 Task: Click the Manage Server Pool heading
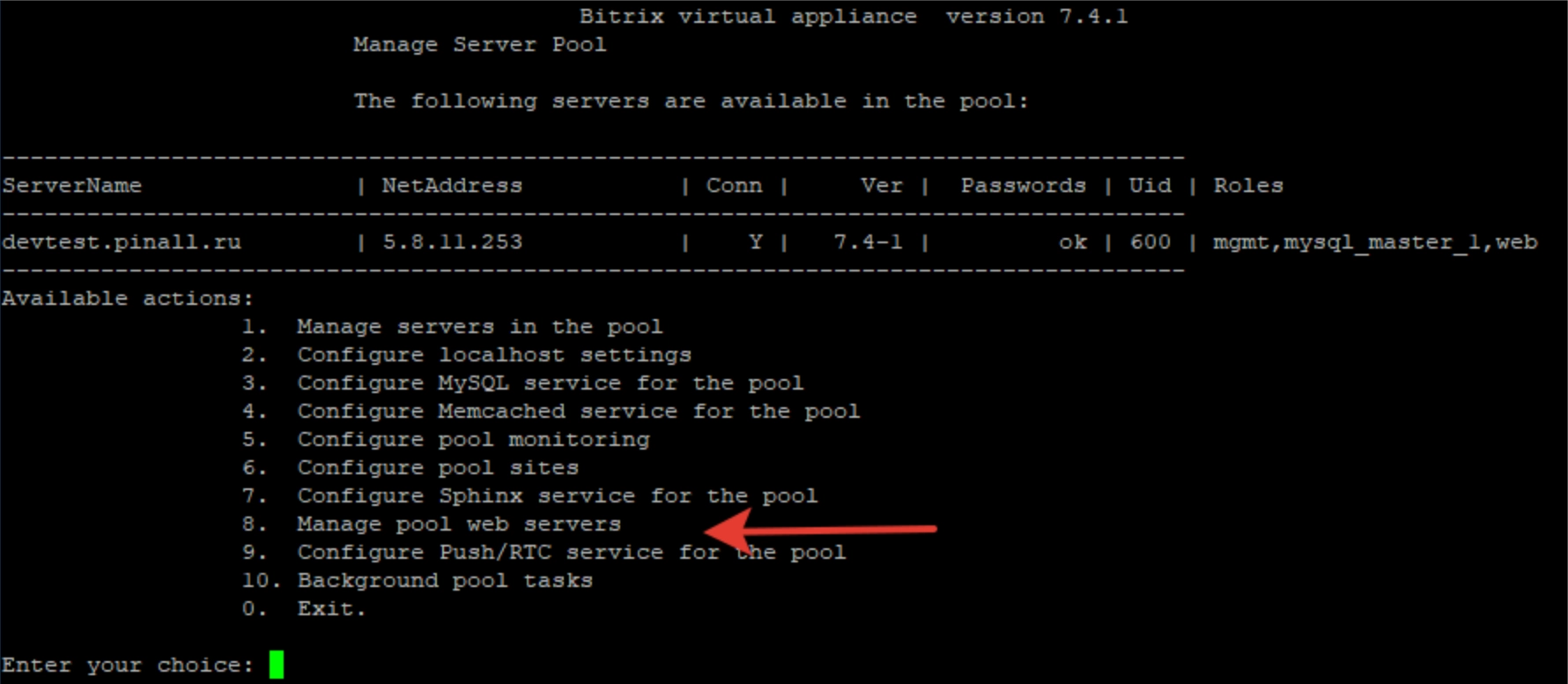pyautogui.click(x=480, y=45)
